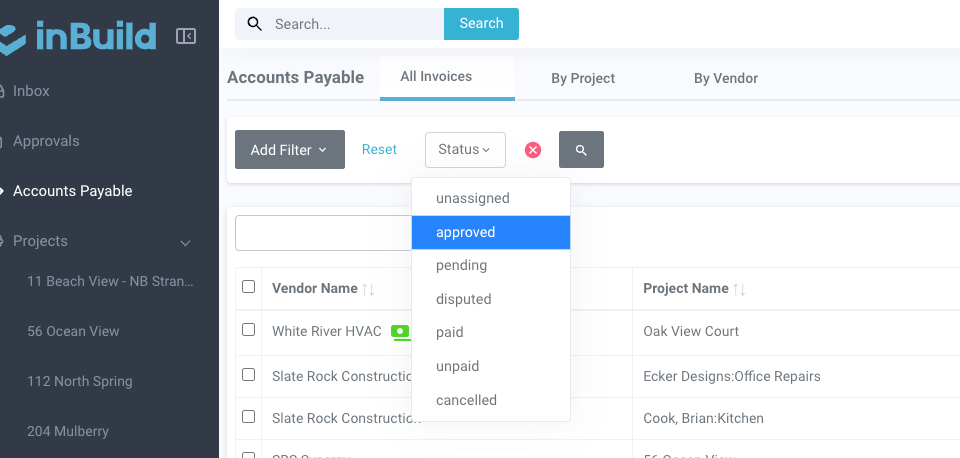The width and height of the screenshot is (960, 458).
Task: Click the Project Name sort arrows
Action: click(x=740, y=289)
